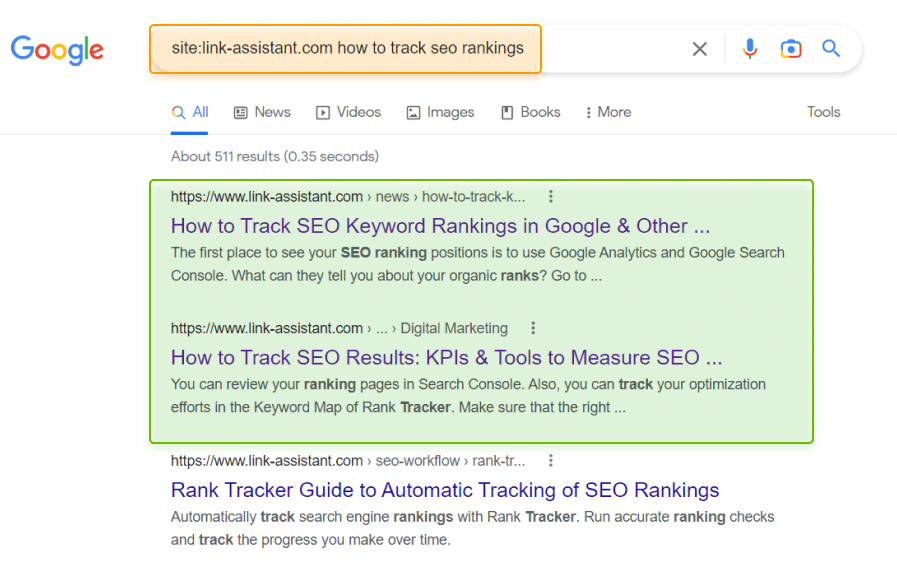Open the Tools options
Viewport: 897px width, 572px height.
(823, 112)
